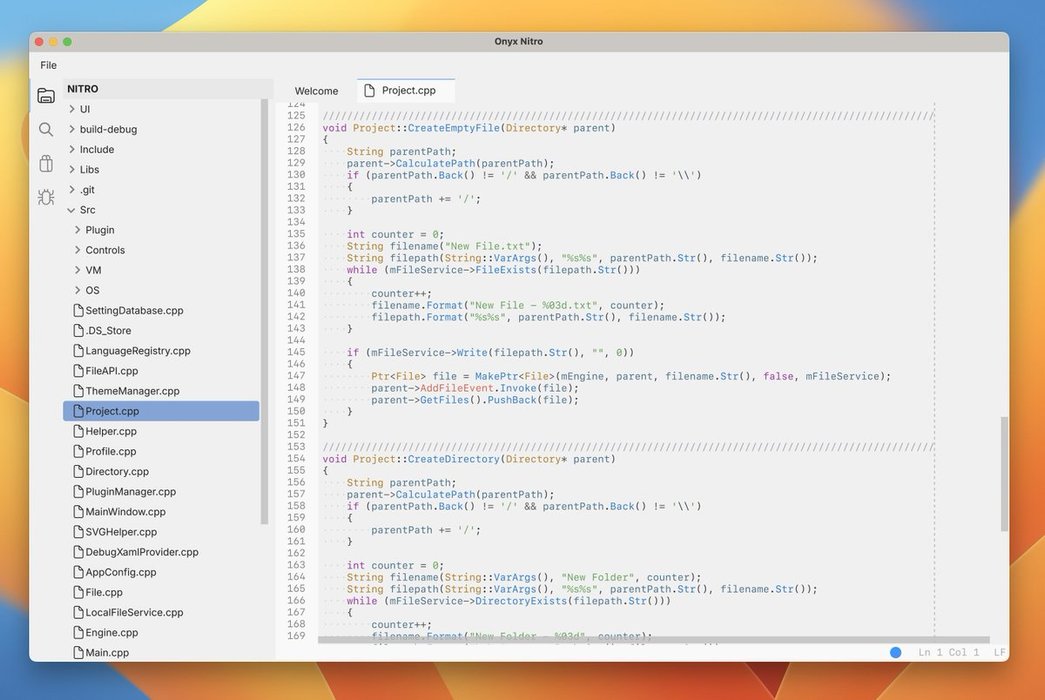This screenshot has height=700, width=1045.
Task: Click file icon beside Profile.cpp
Action: [x=78, y=451]
